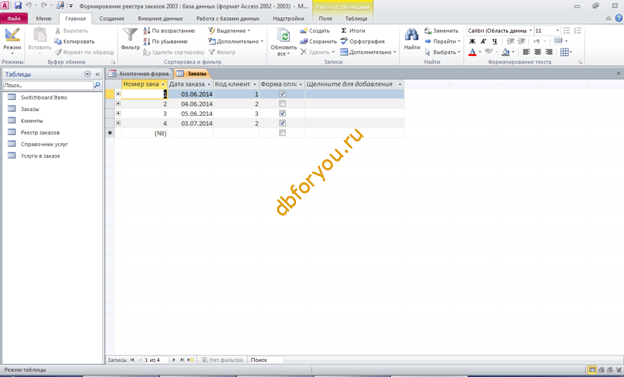Click Обновить все refresh icon
Viewport: 624px width, 377px height.
283,35
